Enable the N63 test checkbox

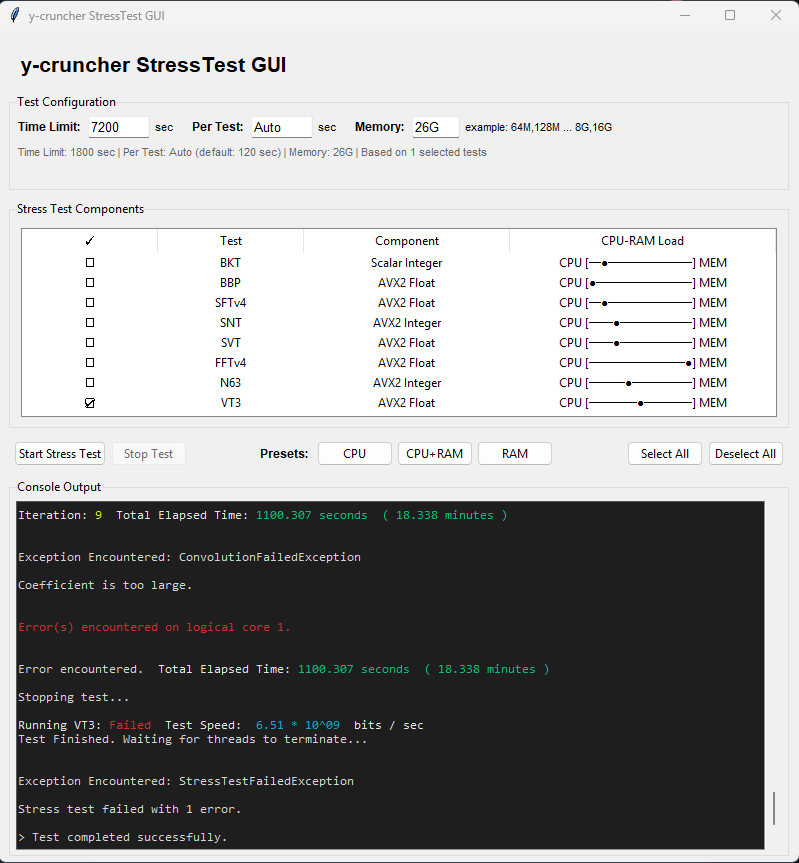tap(90, 383)
